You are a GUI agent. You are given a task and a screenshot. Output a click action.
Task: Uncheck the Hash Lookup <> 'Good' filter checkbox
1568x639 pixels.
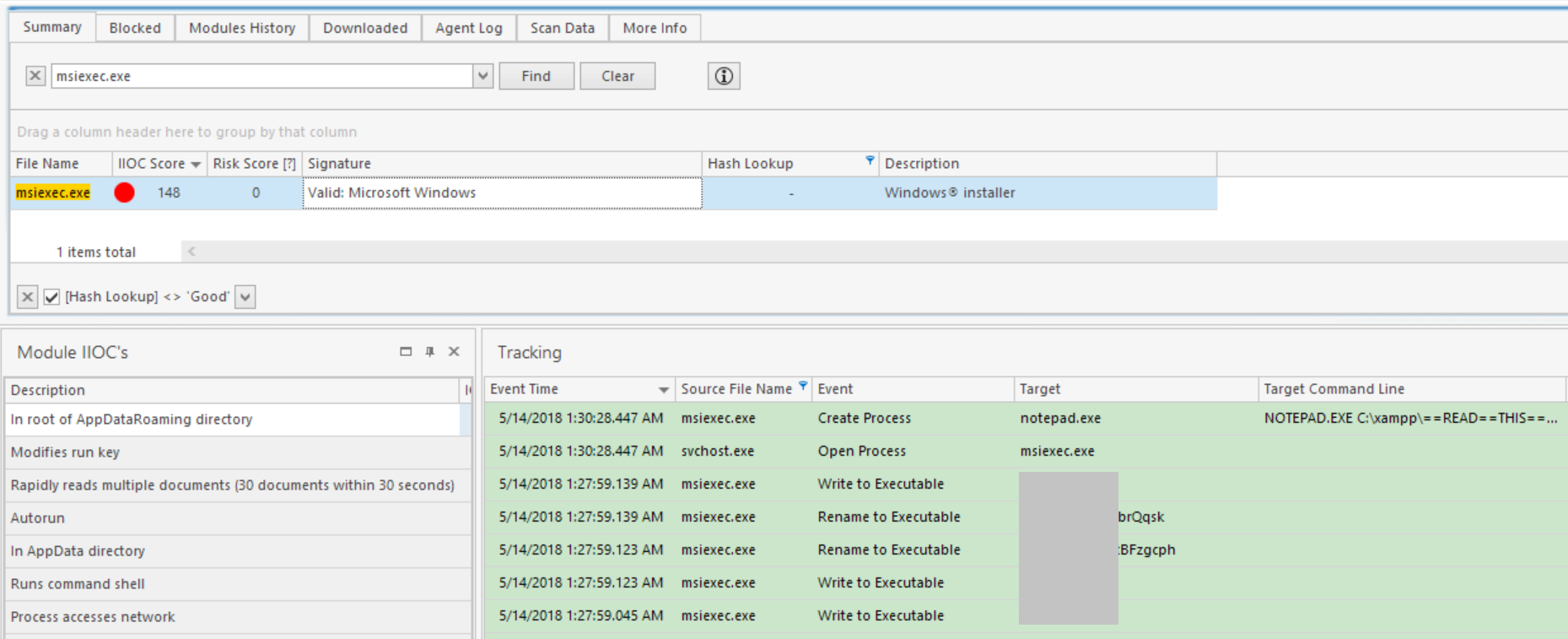point(51,297)
